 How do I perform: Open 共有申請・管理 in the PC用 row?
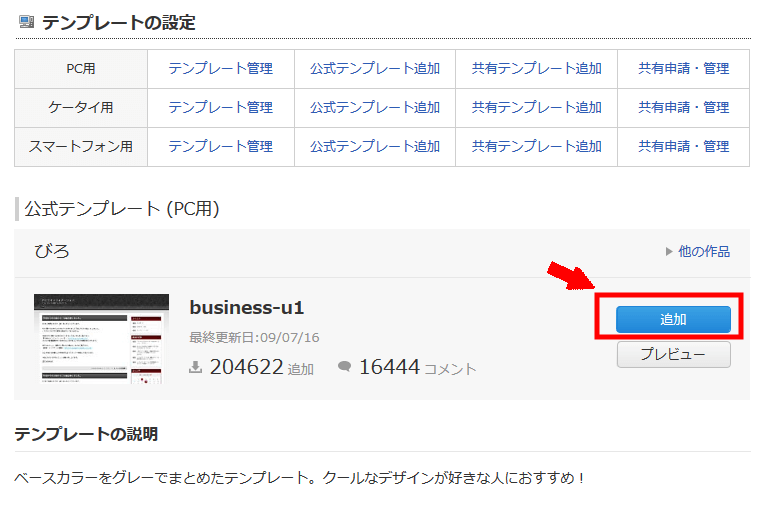pyautogui.click(x=683, y=68)
